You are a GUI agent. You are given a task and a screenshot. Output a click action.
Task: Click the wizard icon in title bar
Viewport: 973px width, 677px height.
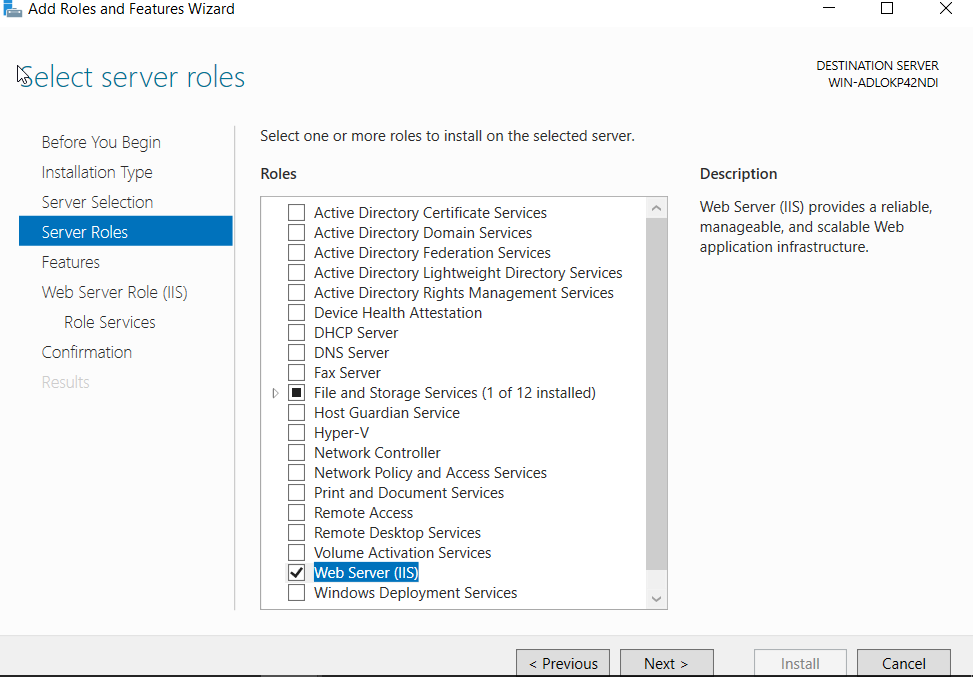click(12, 9)
